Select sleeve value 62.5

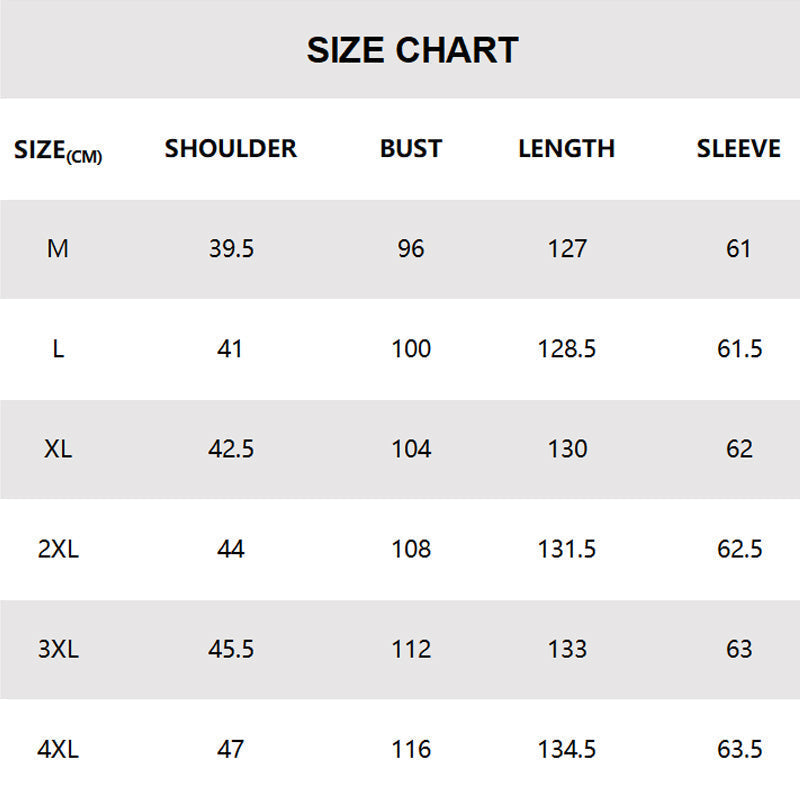739,549
